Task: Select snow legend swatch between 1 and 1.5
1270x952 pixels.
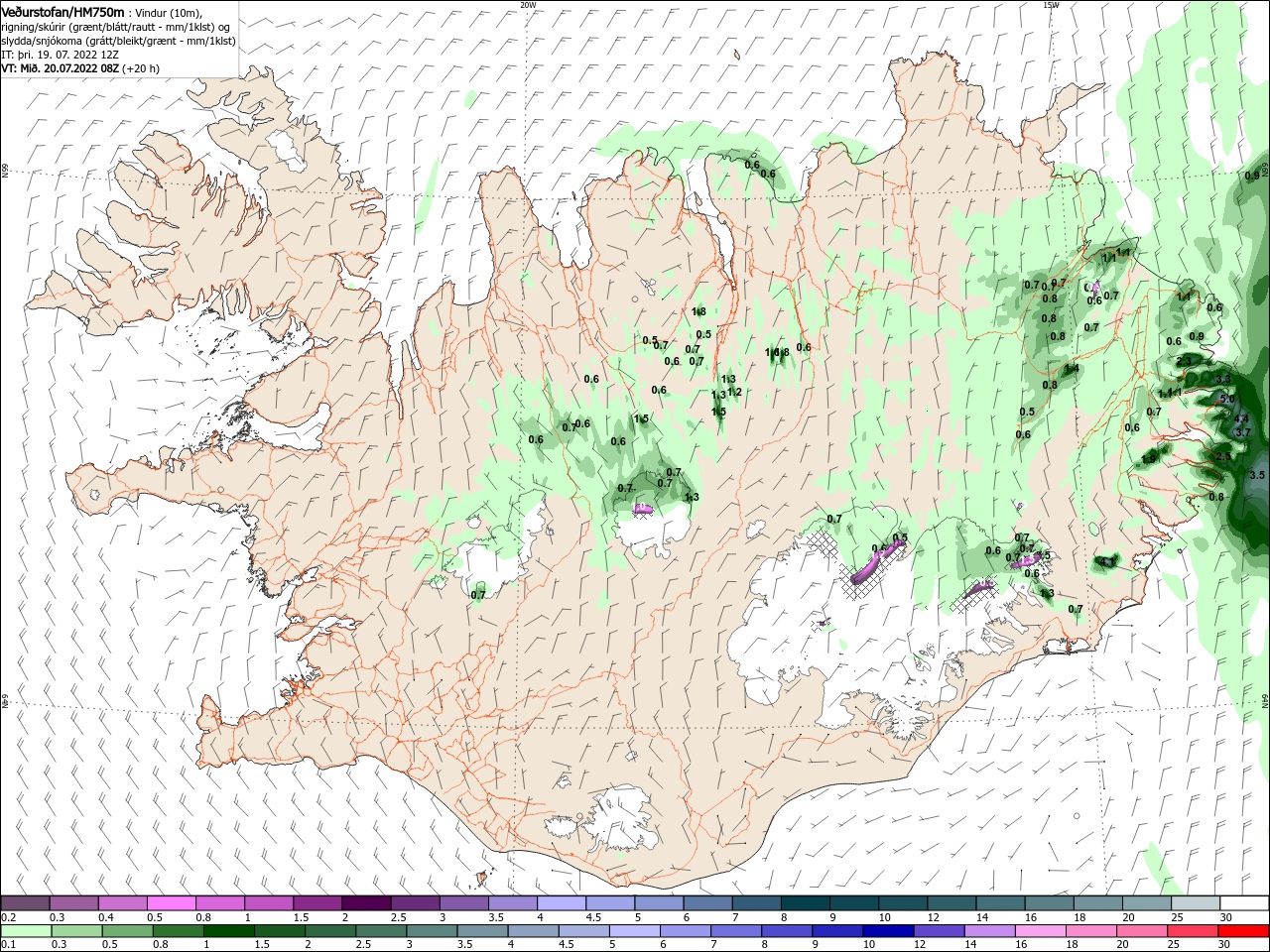Action: click(x=268, y=903)
